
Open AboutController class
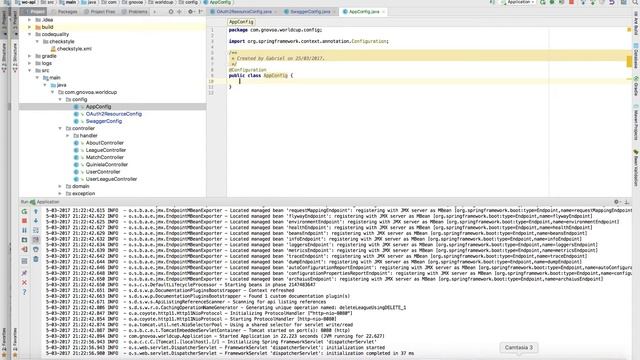tap(104, 143)
